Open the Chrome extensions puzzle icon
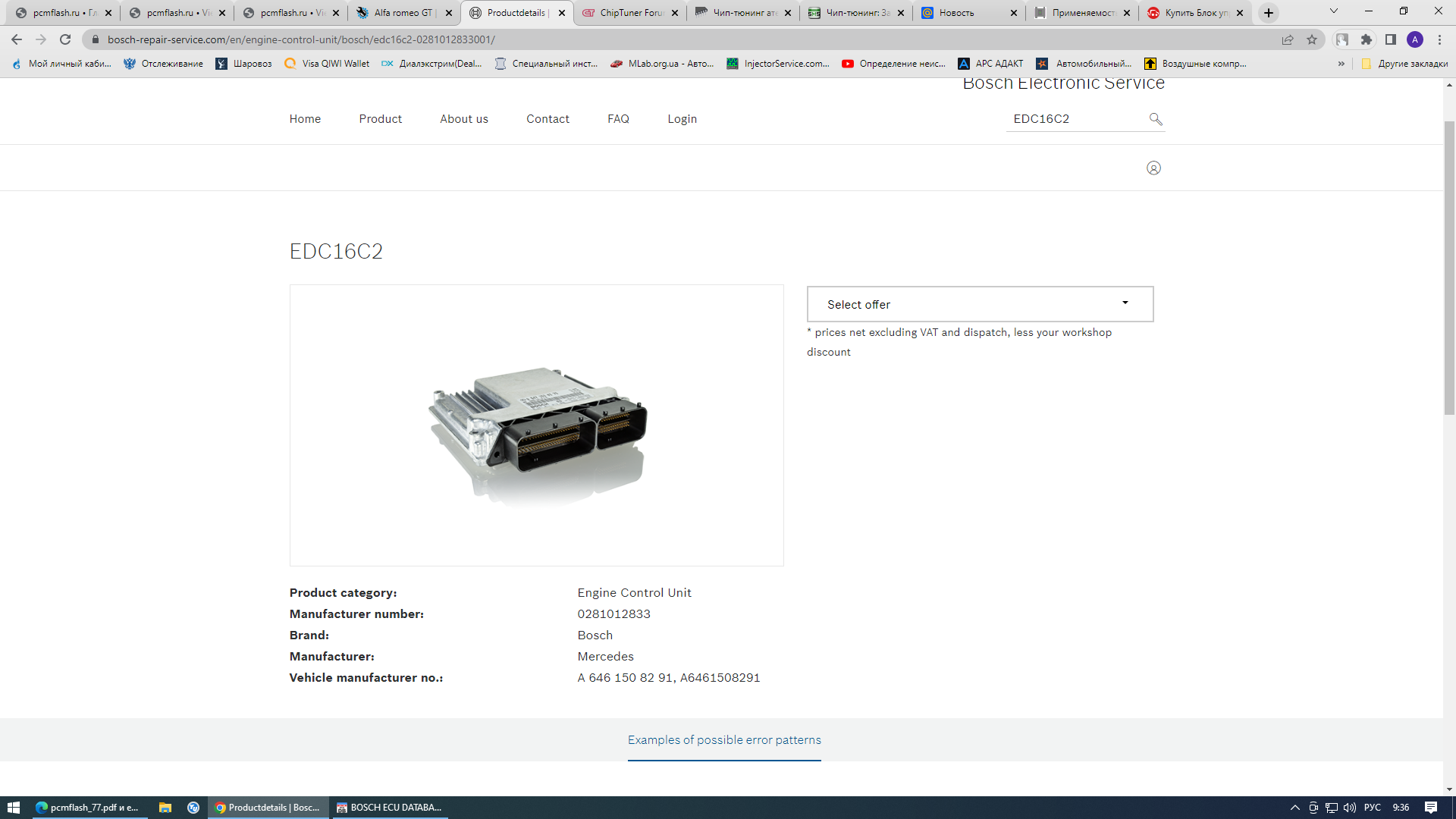This screenshot has width=1456, height=819. (x=1367, y=39)
